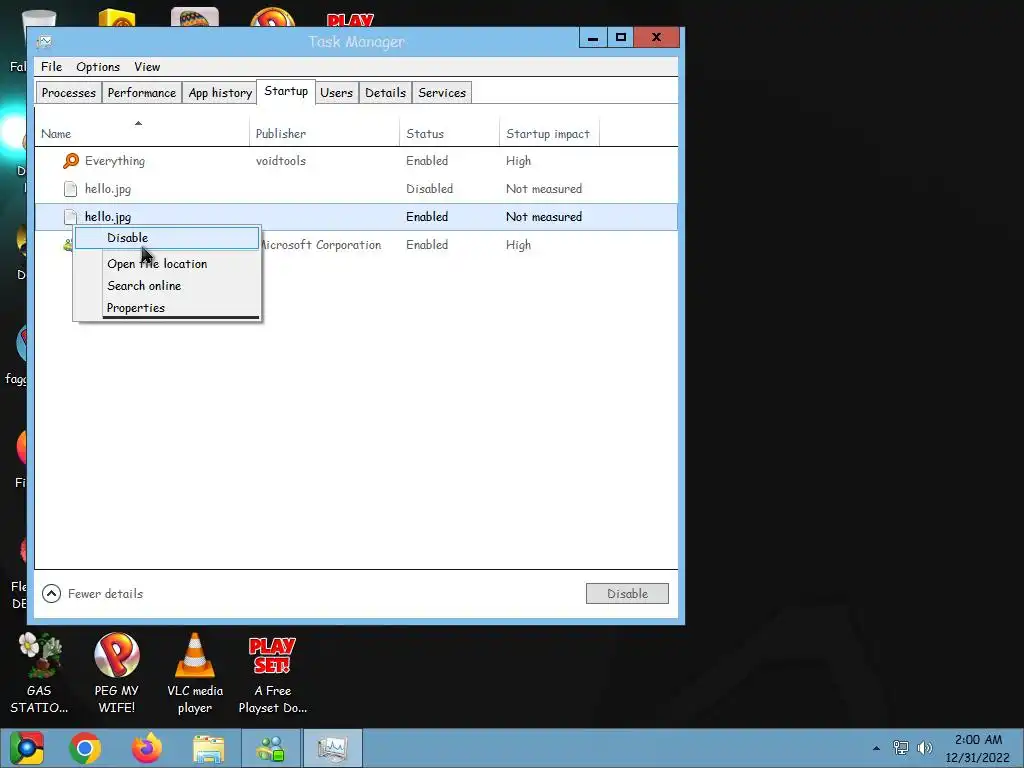The width and height of the screenshot is (1024, 768).
Task: Click the Fewer details link
Action: [105, 594]
